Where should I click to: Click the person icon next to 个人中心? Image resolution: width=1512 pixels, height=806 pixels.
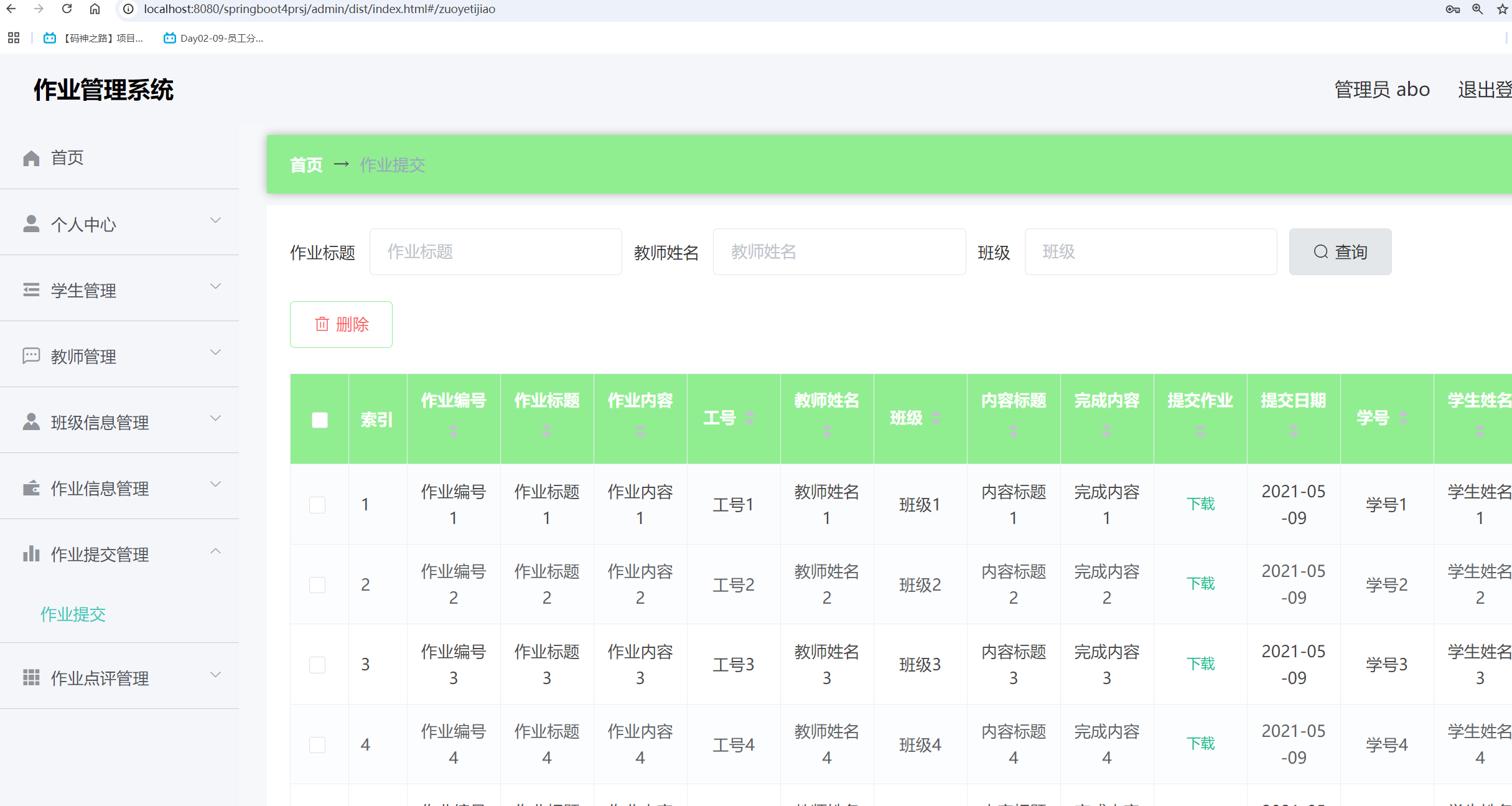tap(31, 224)
